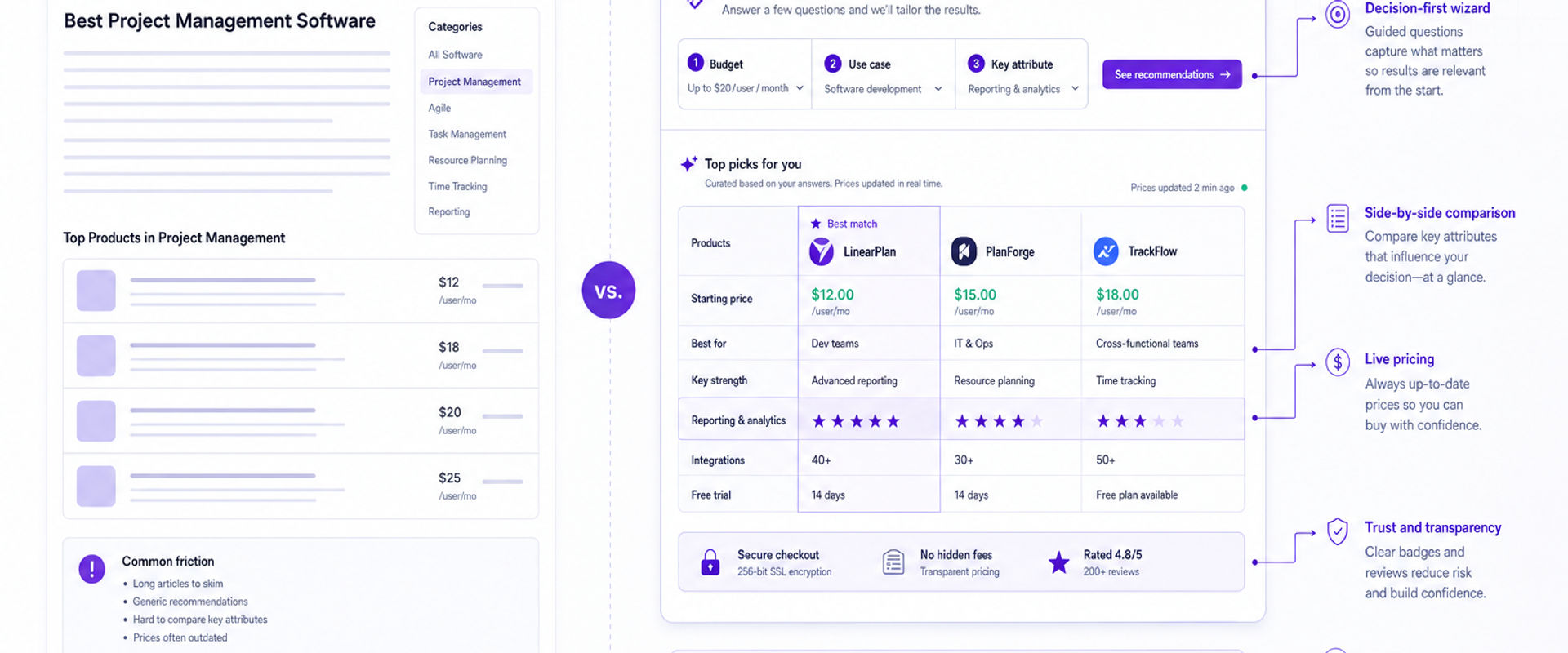Screen dimensions: 1568x653
Task: Open the LinearPlan product name
Action: [869, 251]
